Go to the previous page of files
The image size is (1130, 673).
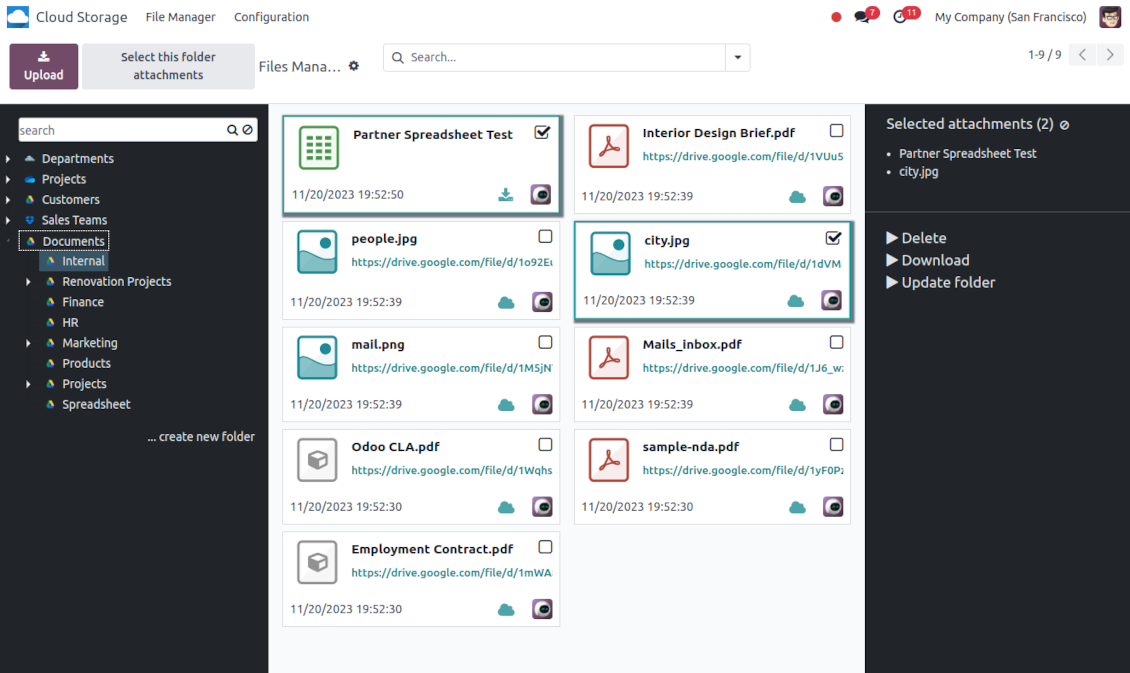coord(1082,55)
